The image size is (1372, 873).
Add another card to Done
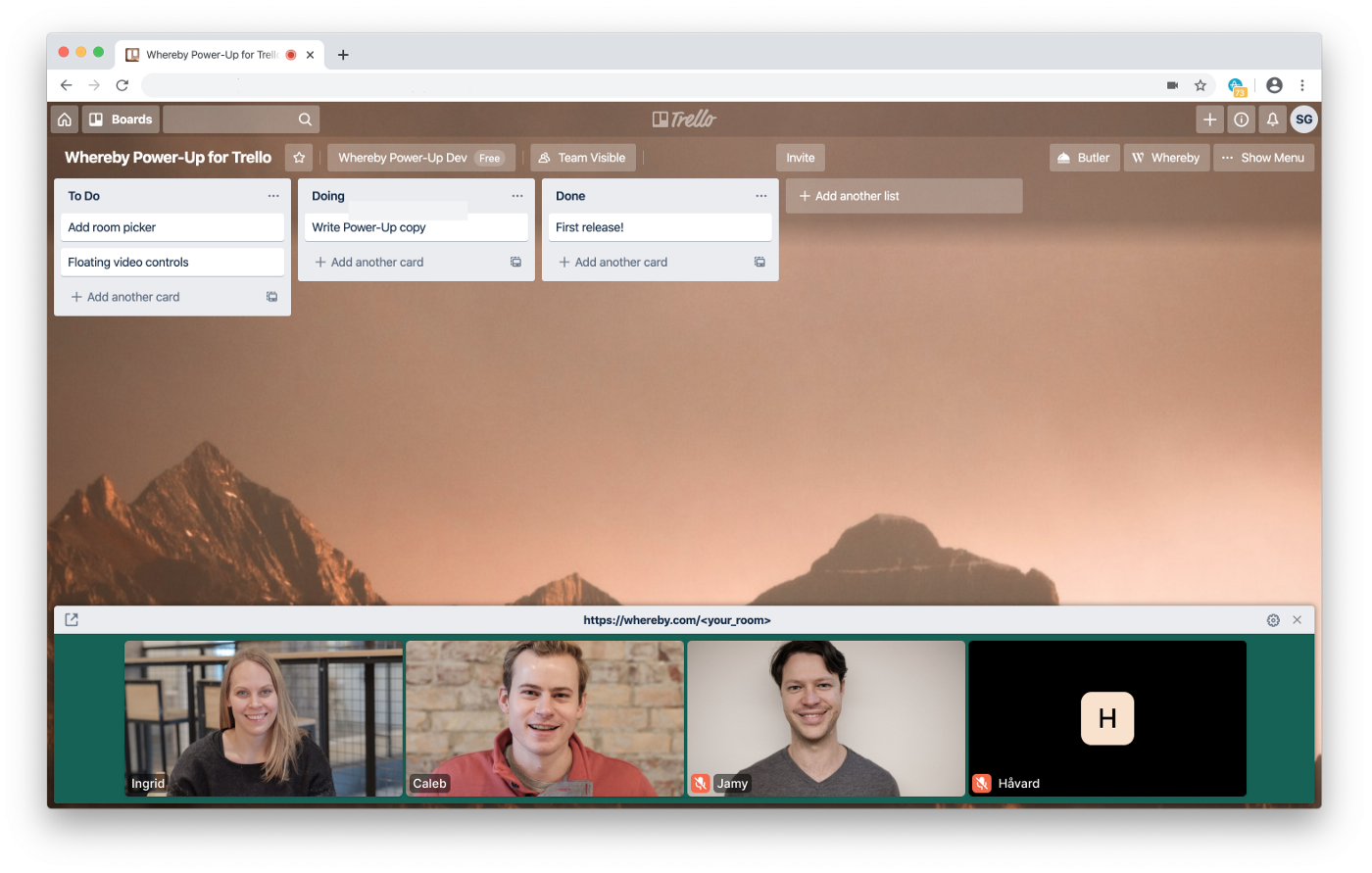point(613,263)
